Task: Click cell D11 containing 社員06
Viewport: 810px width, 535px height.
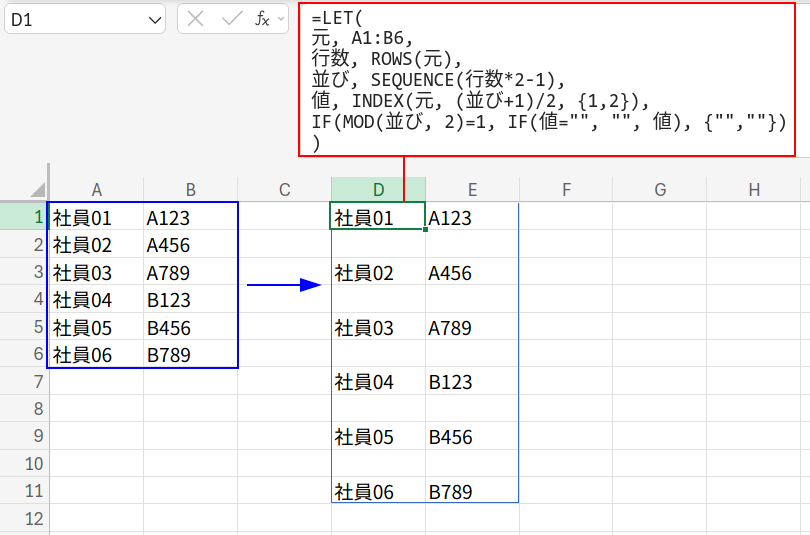Action: [x=378, y=492]
